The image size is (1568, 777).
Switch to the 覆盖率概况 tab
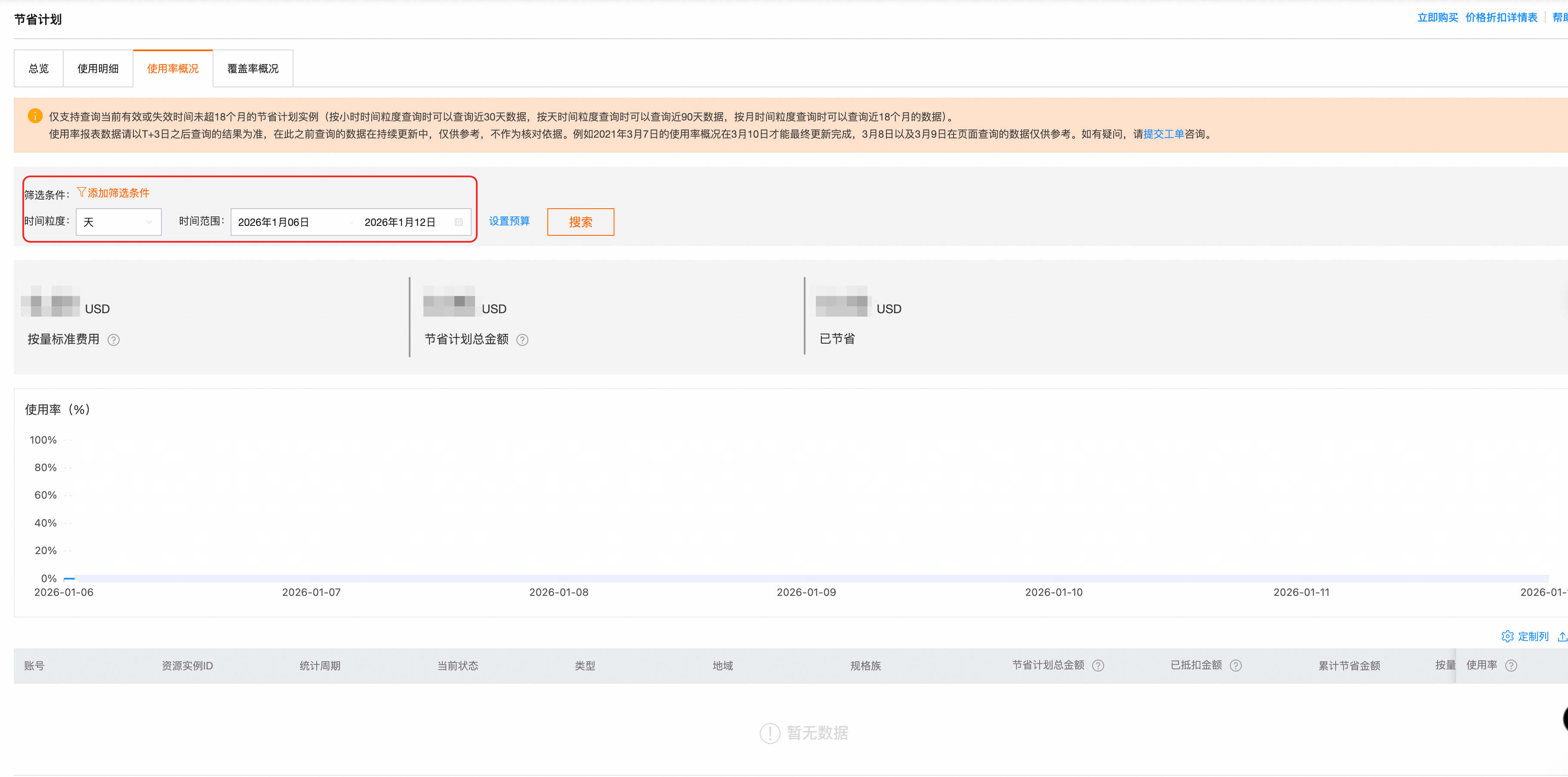click(x=253, y=69)
